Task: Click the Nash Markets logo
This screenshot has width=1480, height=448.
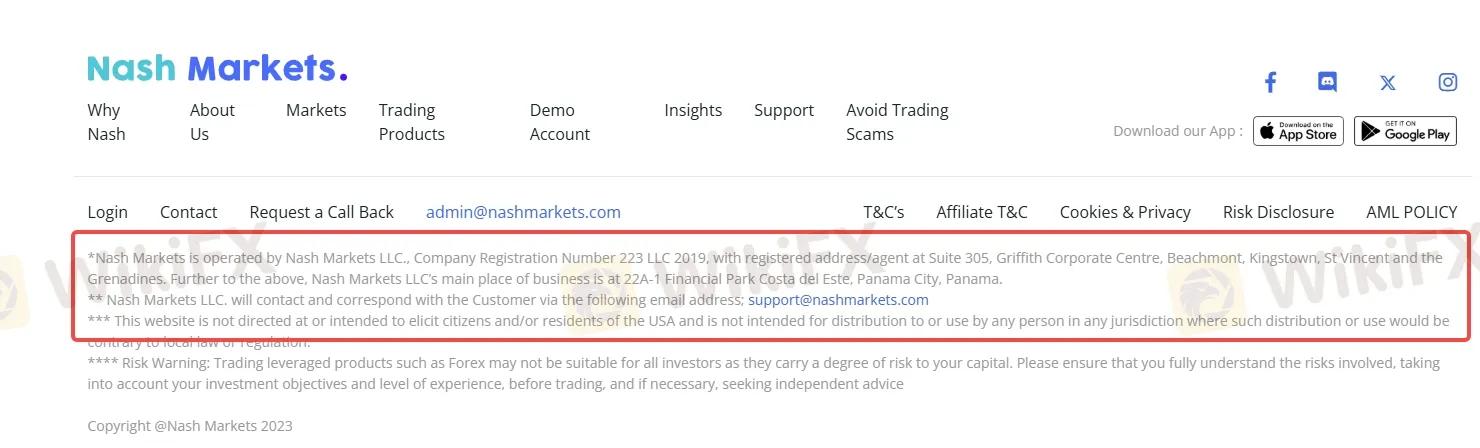Action: coord(217,68)
